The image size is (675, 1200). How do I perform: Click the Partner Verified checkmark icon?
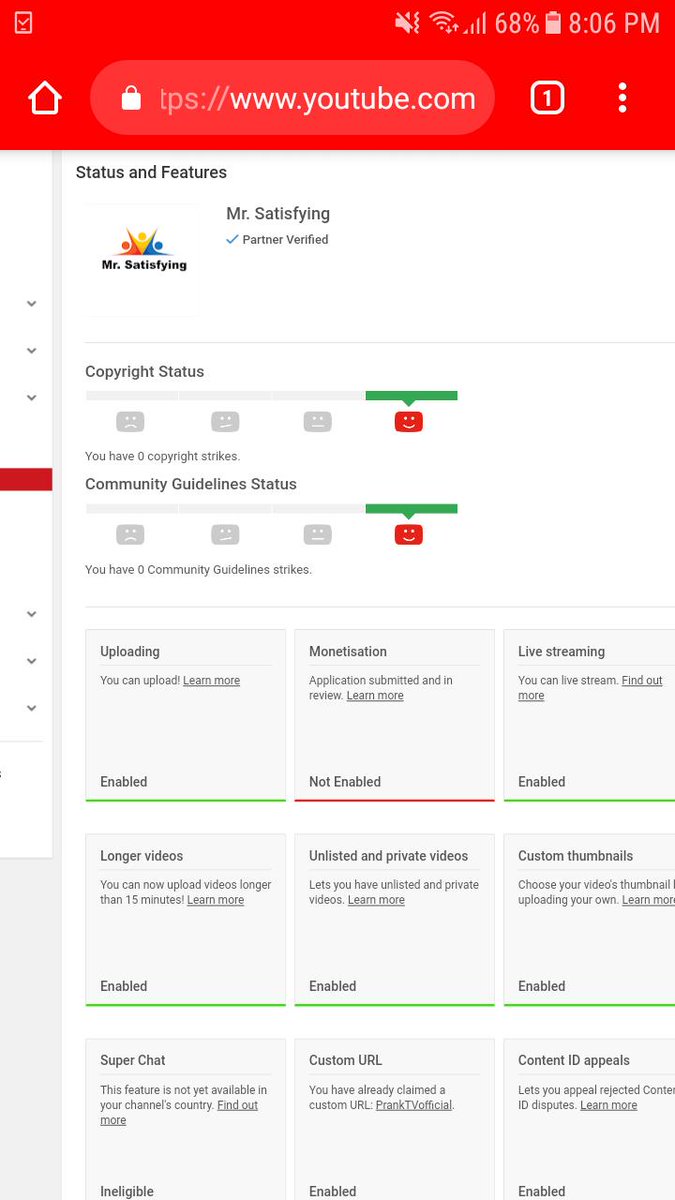[232, 240]
